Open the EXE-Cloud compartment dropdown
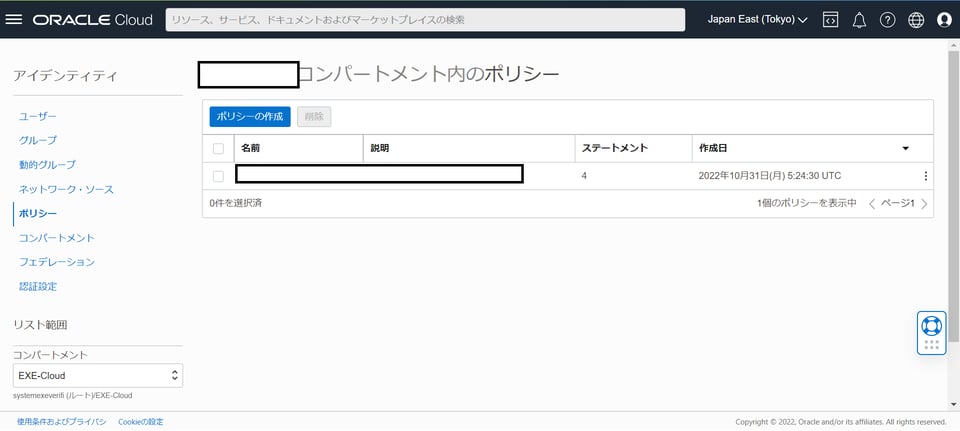The image size is (960, 431). (98, 376)
